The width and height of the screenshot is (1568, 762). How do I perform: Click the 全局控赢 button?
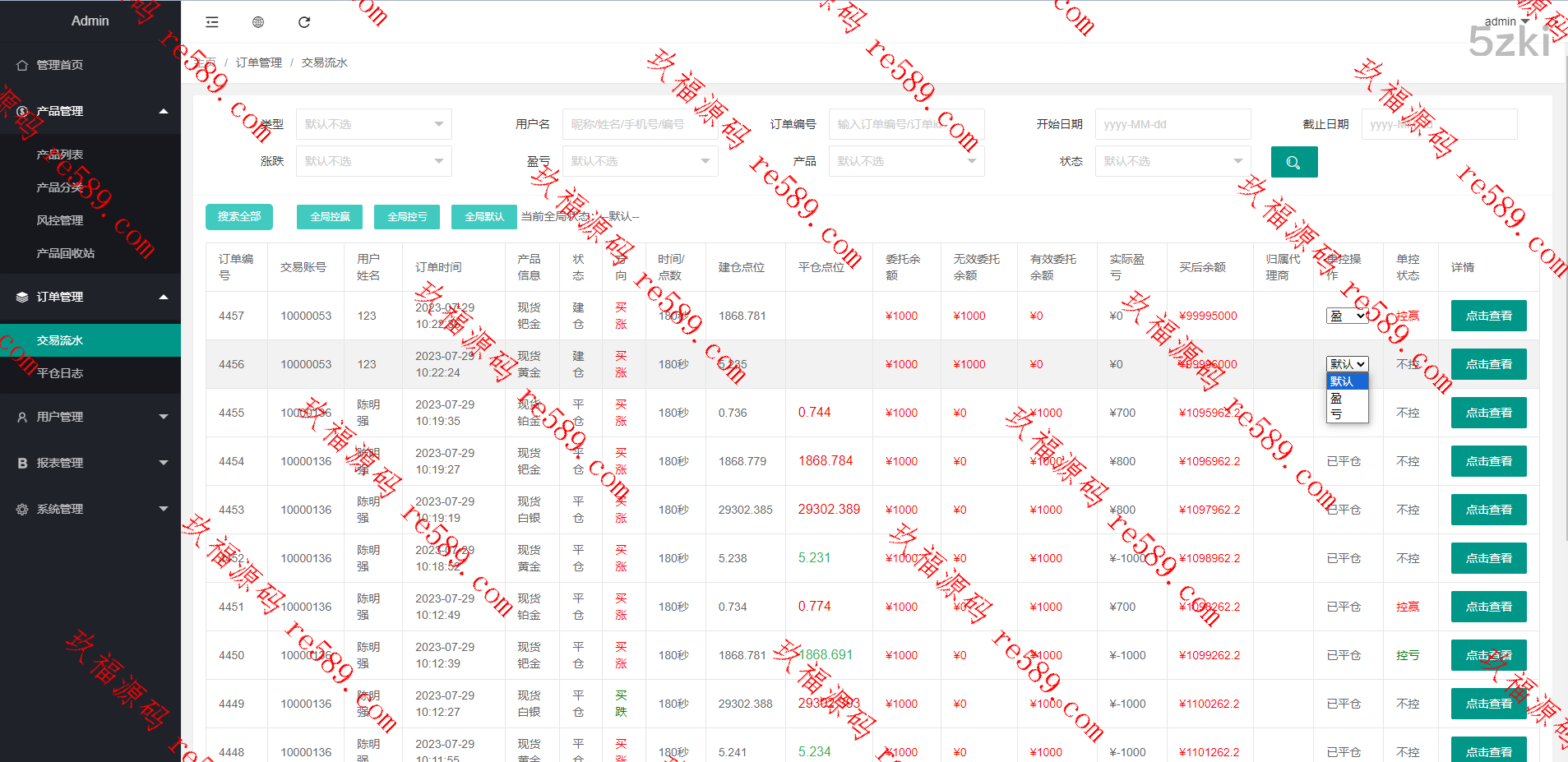(x=330, y=217)
